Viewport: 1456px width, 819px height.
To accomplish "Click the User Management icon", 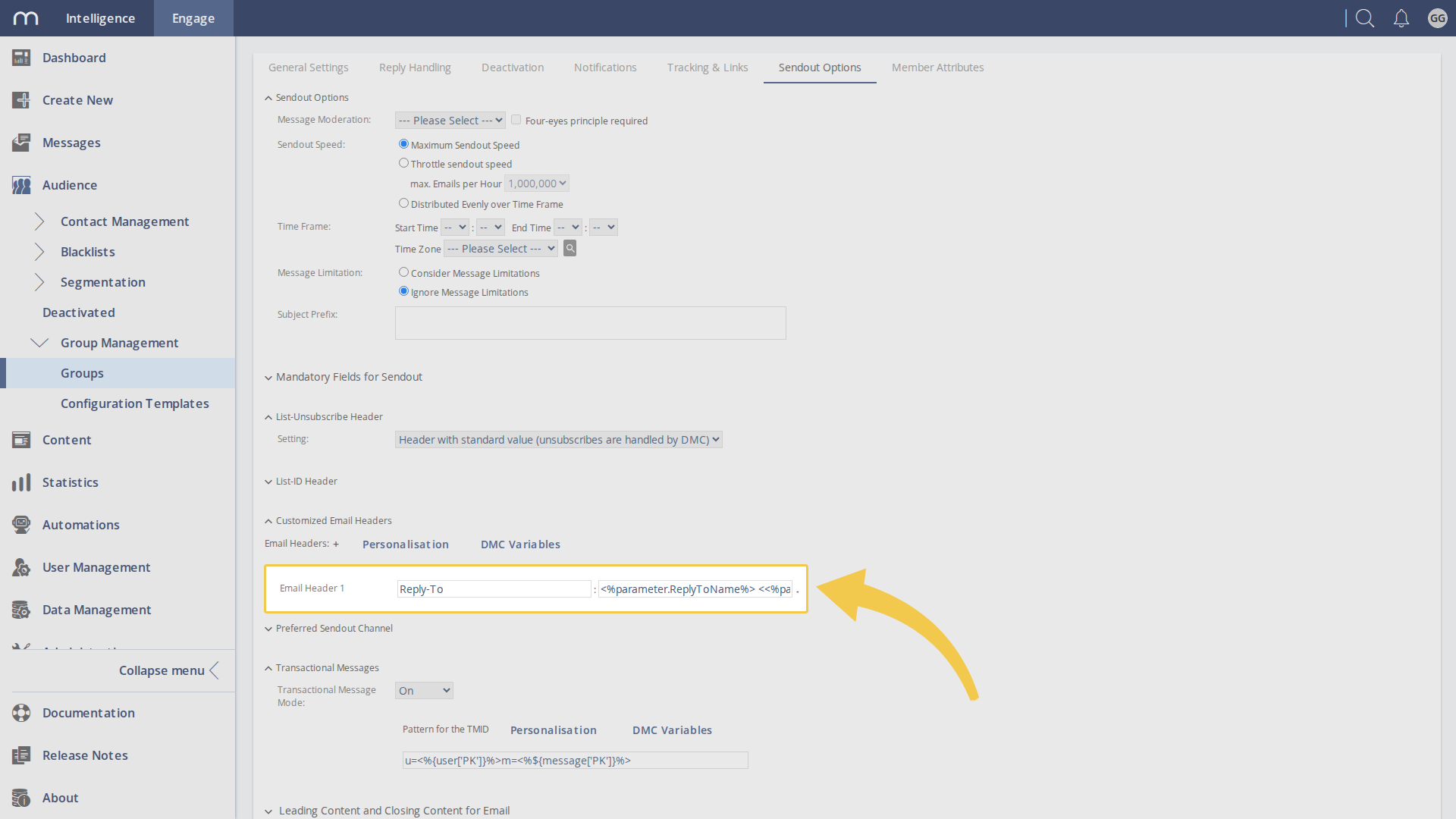I will pyautogui.click(x=21, y=567).
